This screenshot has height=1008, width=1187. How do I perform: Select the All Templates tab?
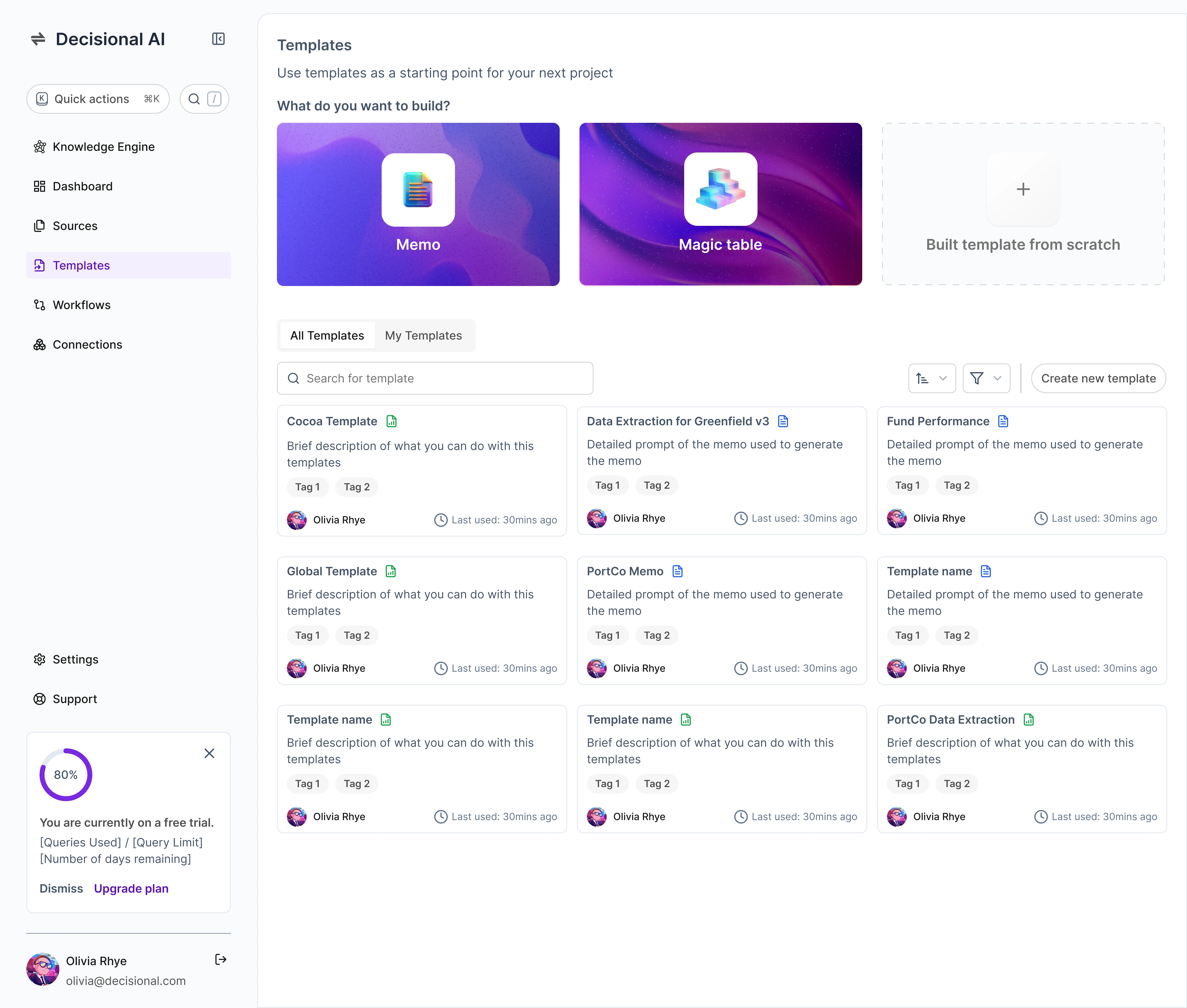(x=327, y=335)
